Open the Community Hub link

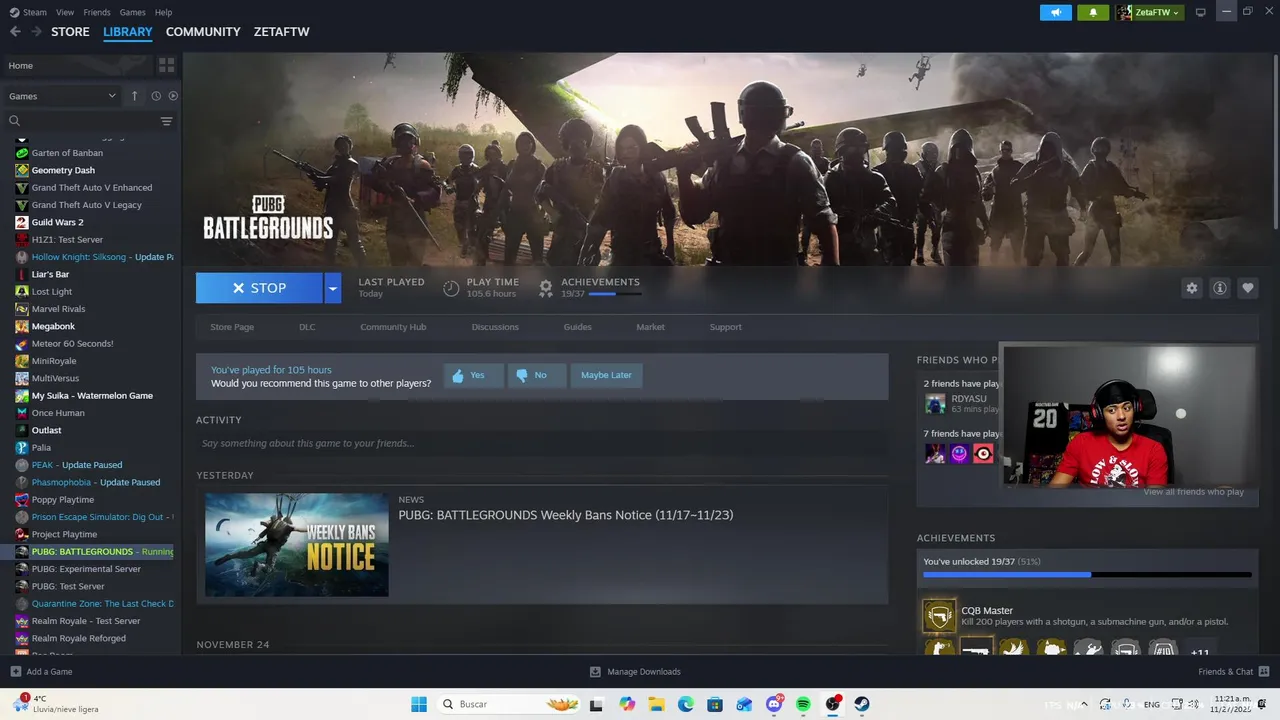pyautogui.click(x=393, y=327)
